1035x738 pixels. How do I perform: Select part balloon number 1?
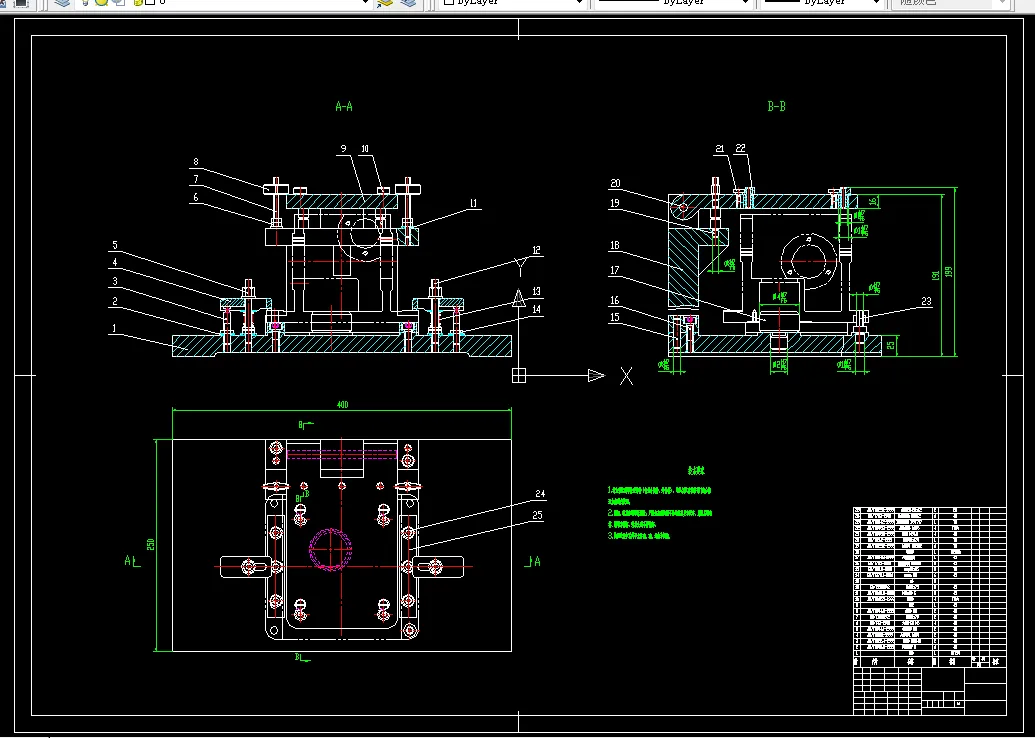[x=114, y=327]
